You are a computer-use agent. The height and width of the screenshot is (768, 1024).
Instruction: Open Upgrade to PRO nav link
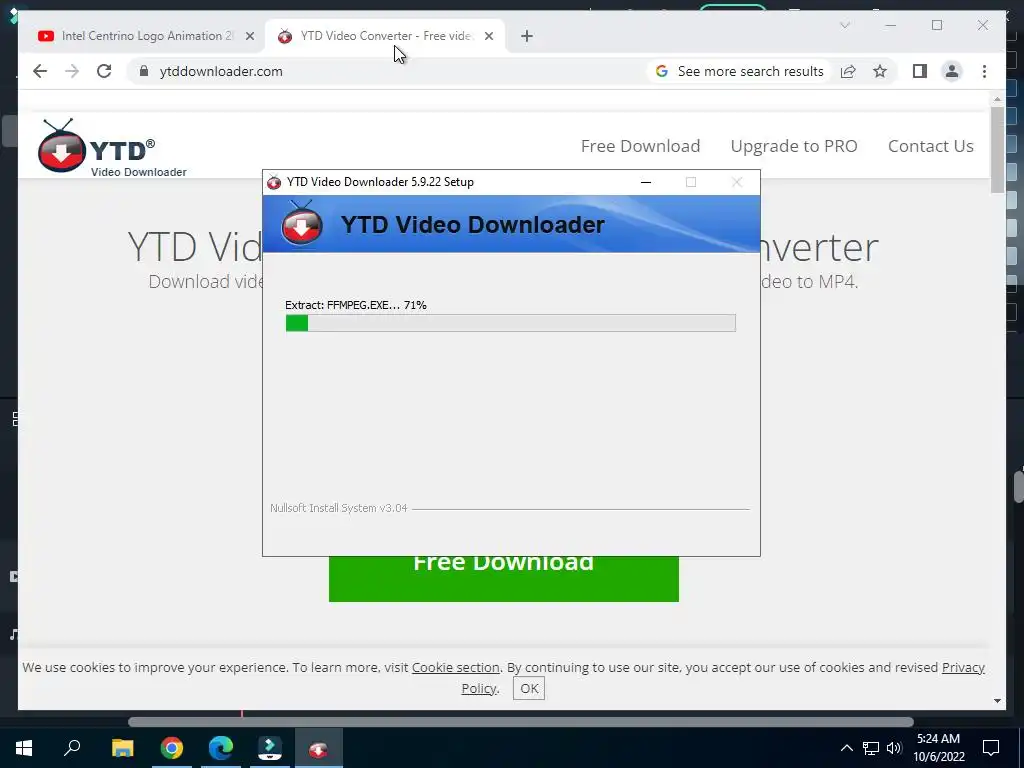(793, 146)
